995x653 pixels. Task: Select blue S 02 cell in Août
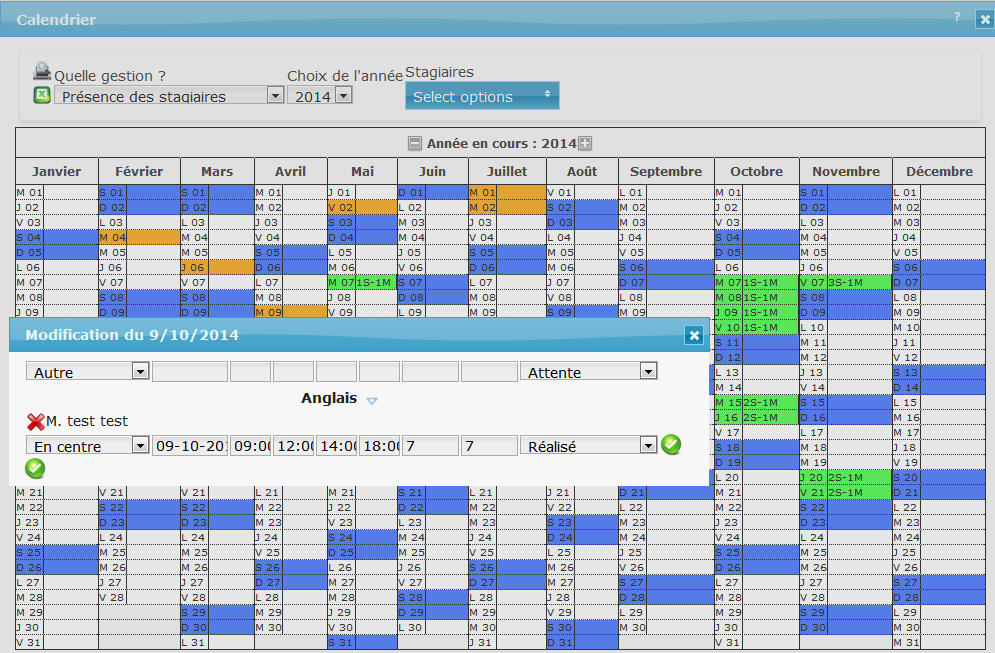coord(582,207)
